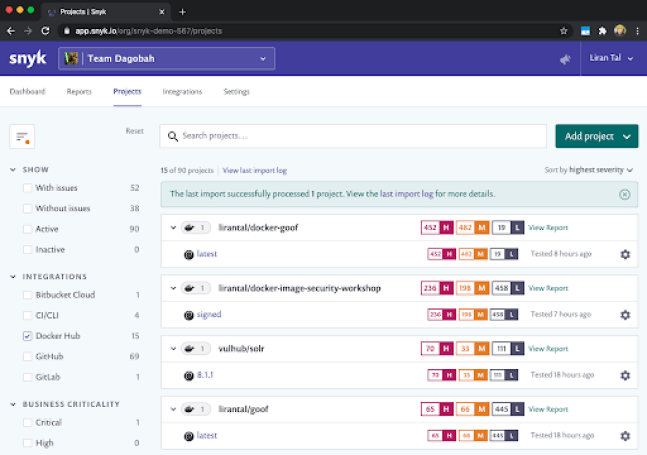Collapse the lirantal/docker-goof project group
Viewport: 647px width, 455px height.
[x=173, y=227]
